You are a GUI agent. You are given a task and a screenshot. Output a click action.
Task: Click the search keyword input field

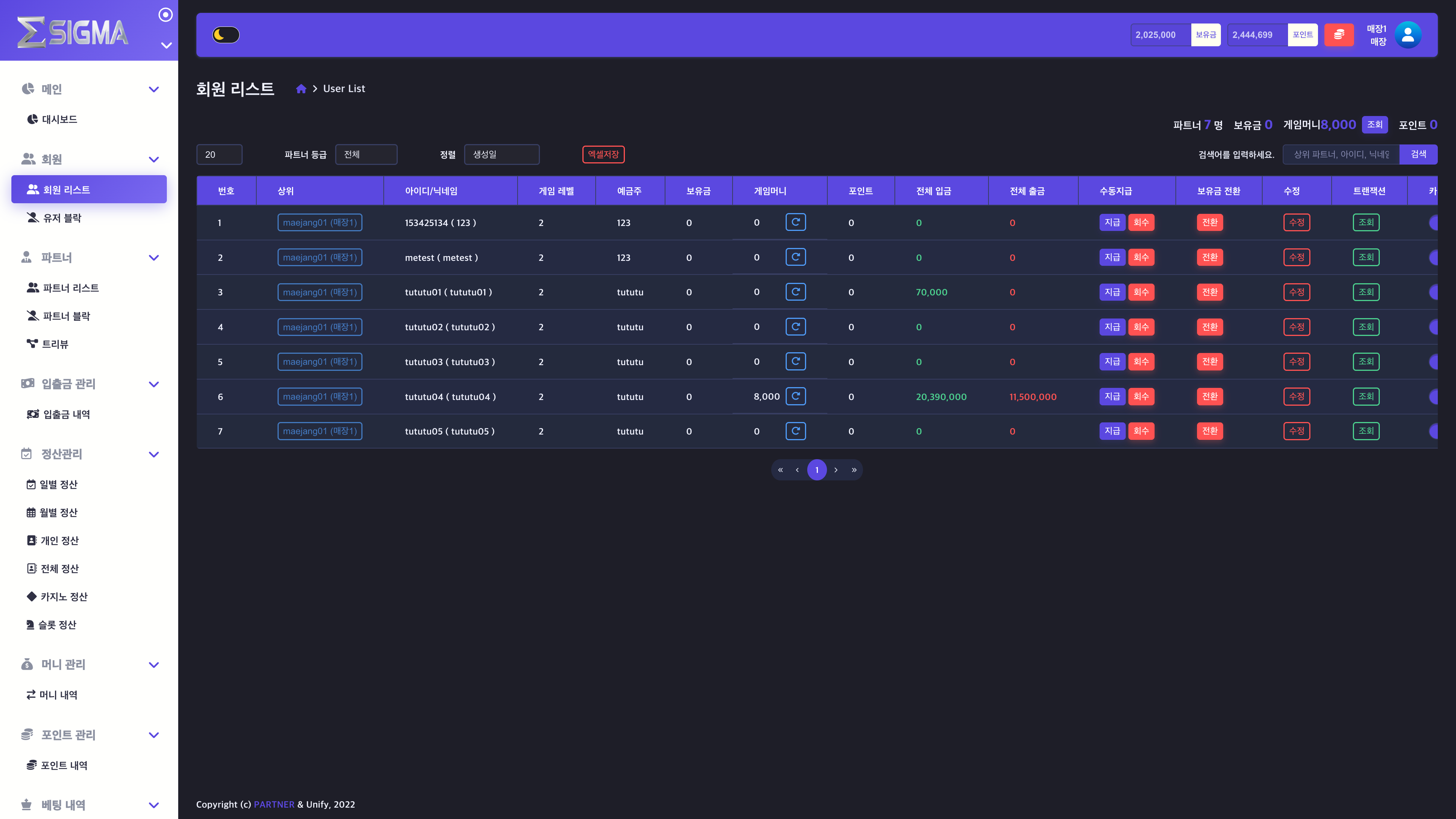[1340, 154]
